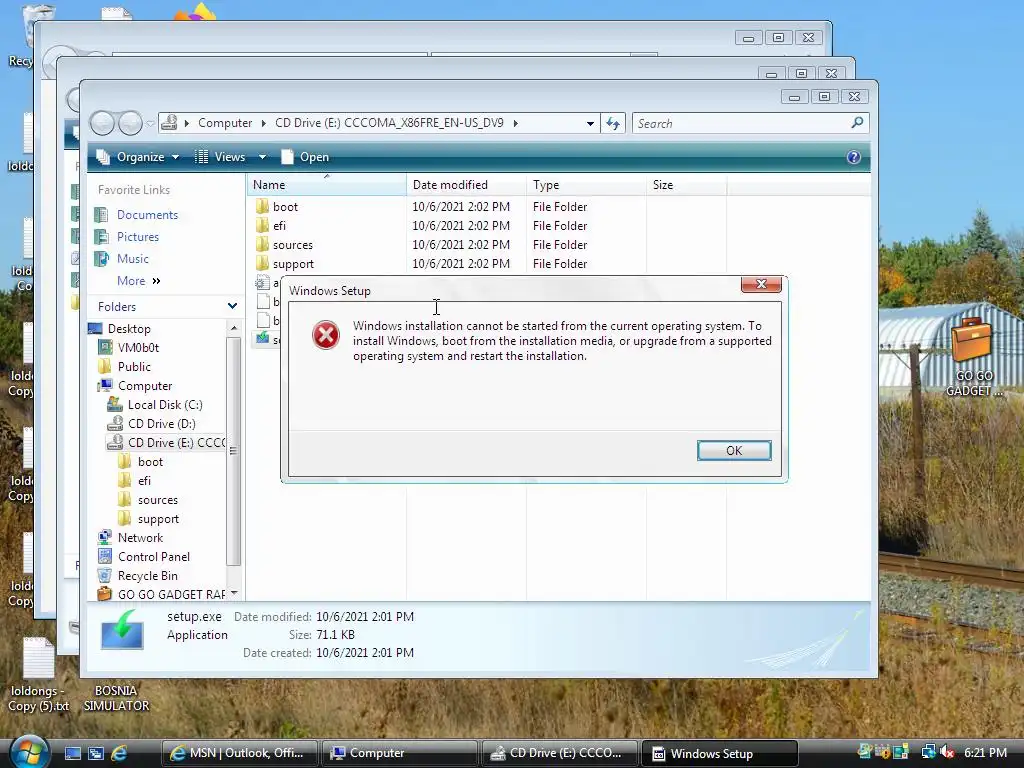Go forward in the Explorer window
1024x768 pixels.
click(131, 123)
